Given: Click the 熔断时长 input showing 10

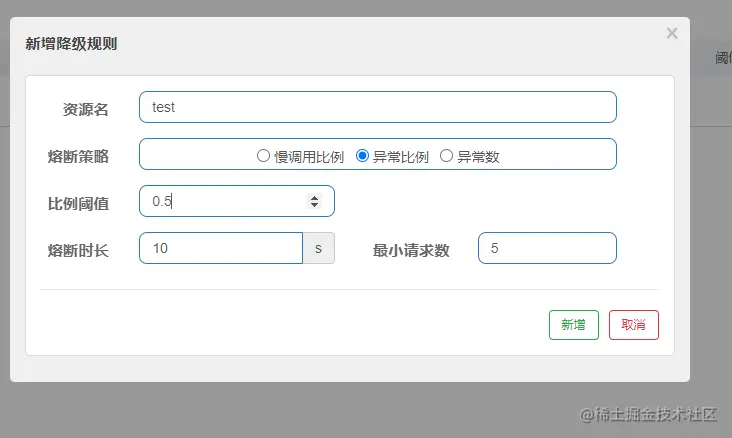Looking at the screenshot, I should click(x=221, y=248).
